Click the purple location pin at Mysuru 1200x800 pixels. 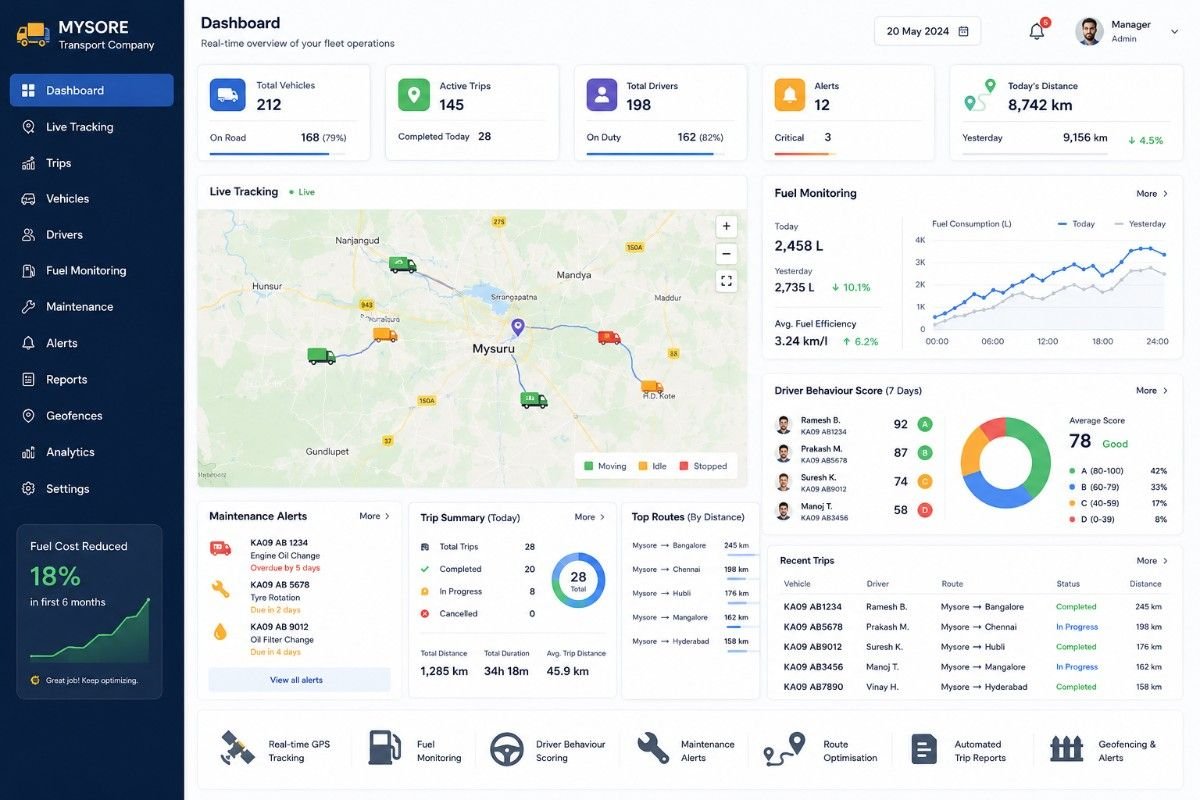[x=518, y=327]
